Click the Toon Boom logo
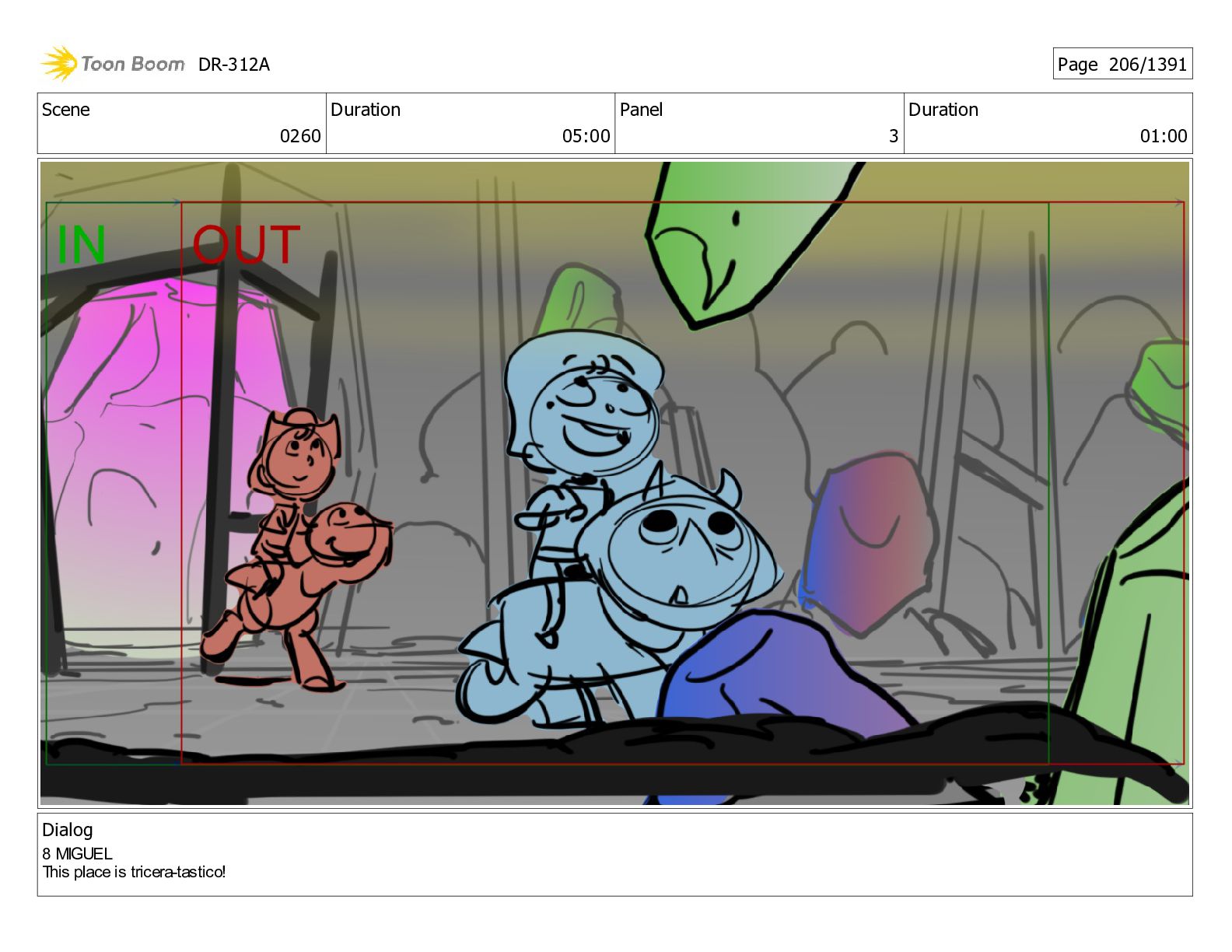Image resolution: width=1232 pixels, height=952 pixels. click(113, 64)
